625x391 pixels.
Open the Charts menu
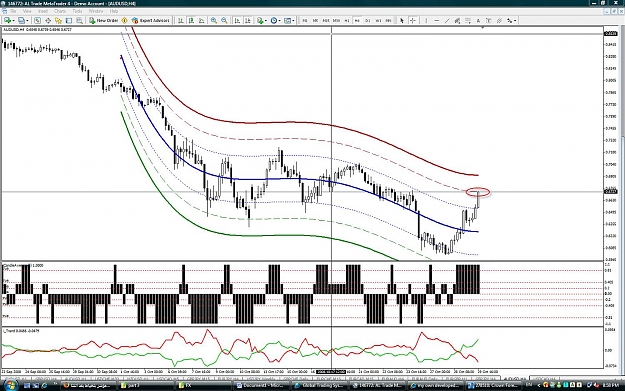(60, 11)
